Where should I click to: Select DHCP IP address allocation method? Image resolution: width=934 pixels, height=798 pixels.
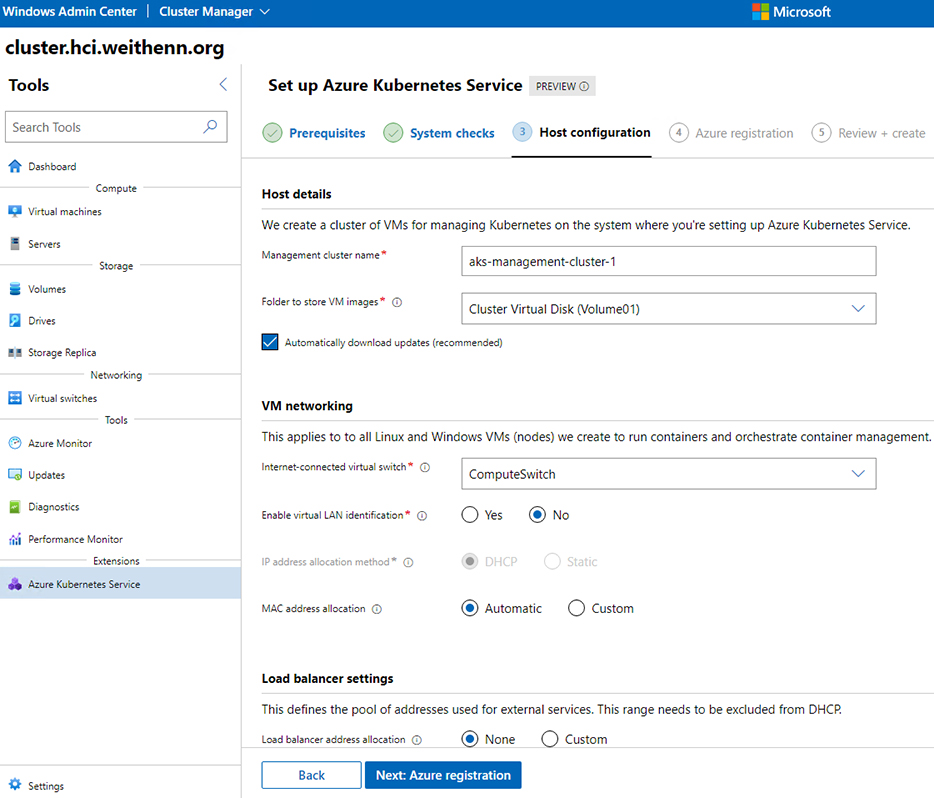pos(470,562)
